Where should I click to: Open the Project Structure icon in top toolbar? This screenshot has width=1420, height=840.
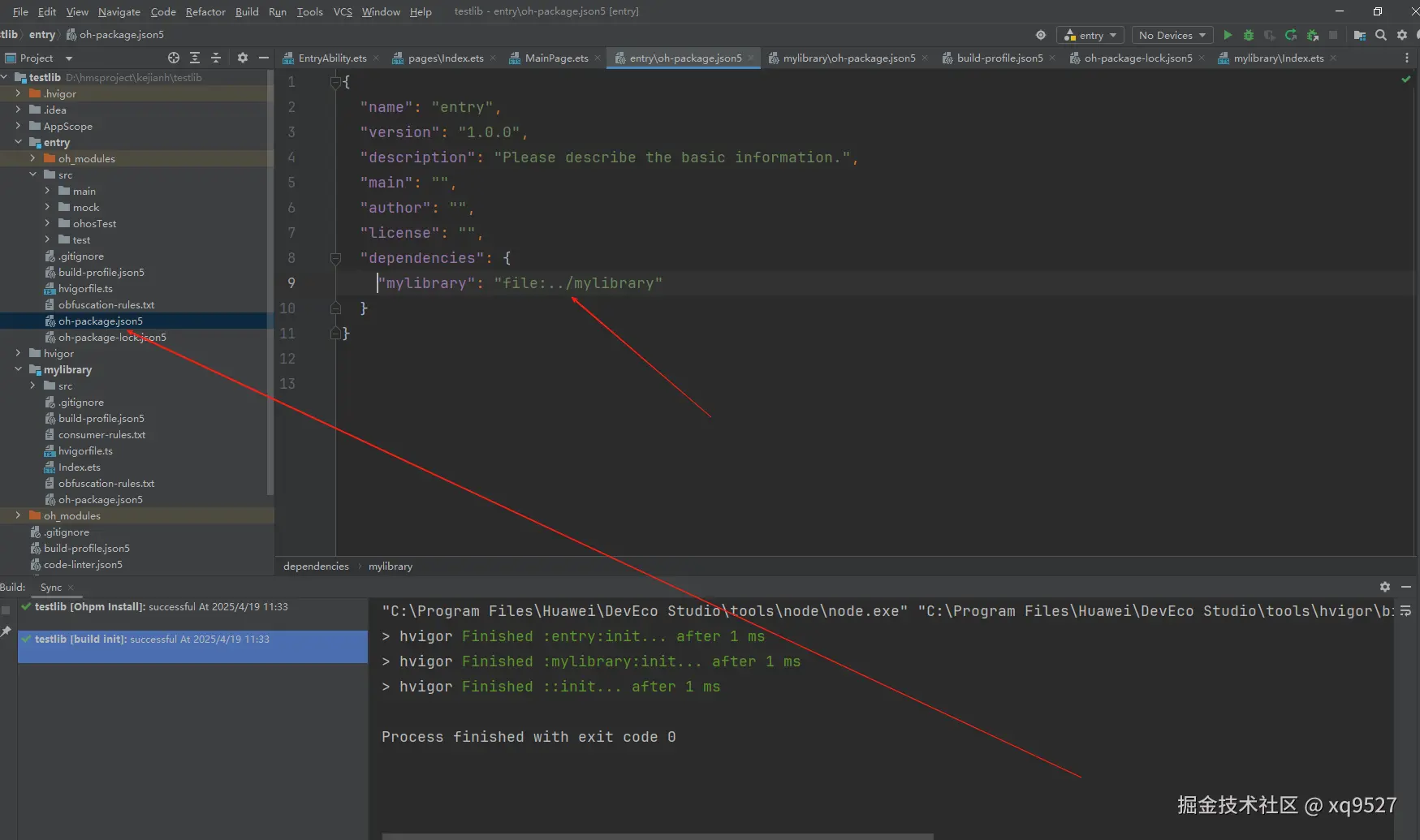[x=1360, y=35]
